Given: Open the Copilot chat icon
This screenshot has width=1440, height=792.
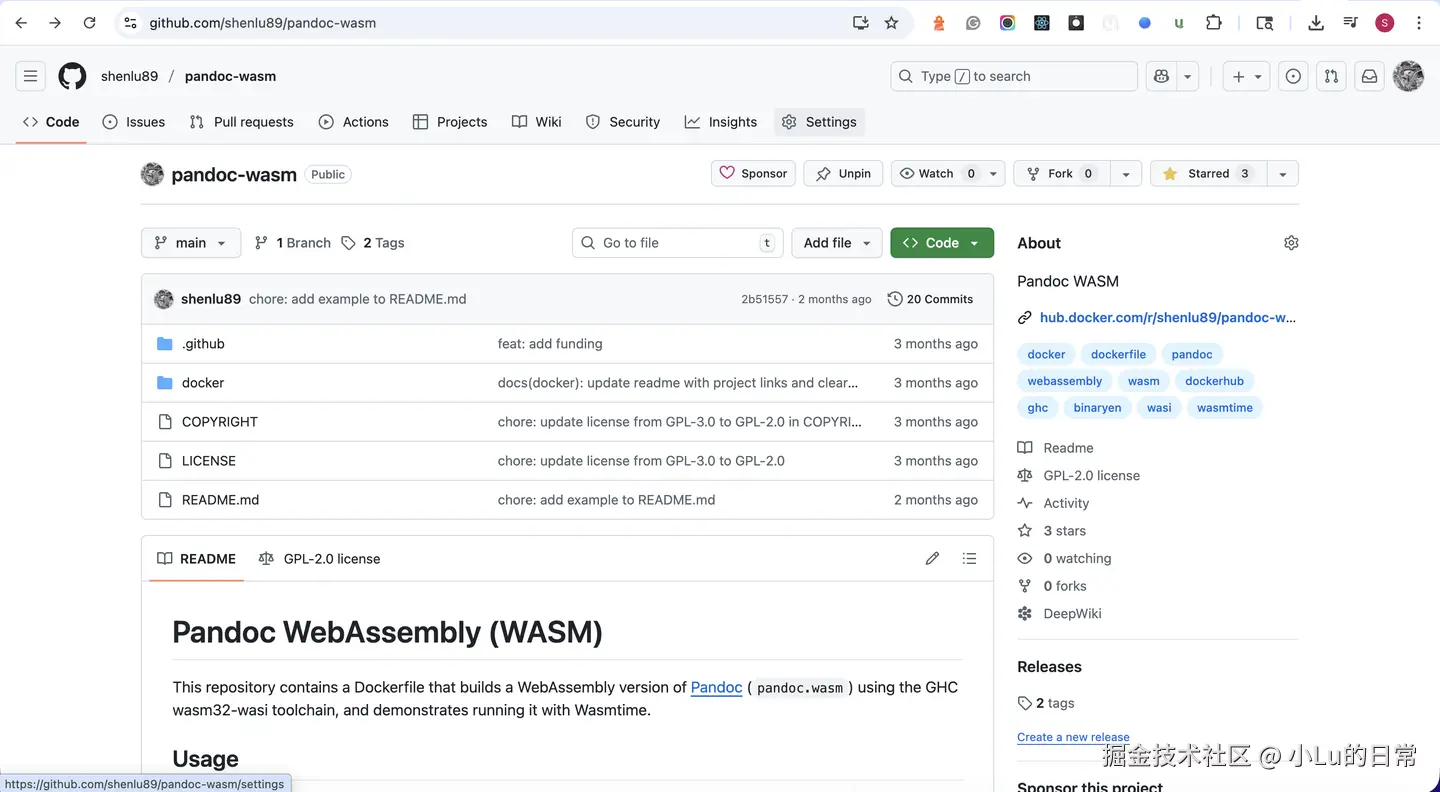Looking at the screenshot, I should (x=1161, y=76).
